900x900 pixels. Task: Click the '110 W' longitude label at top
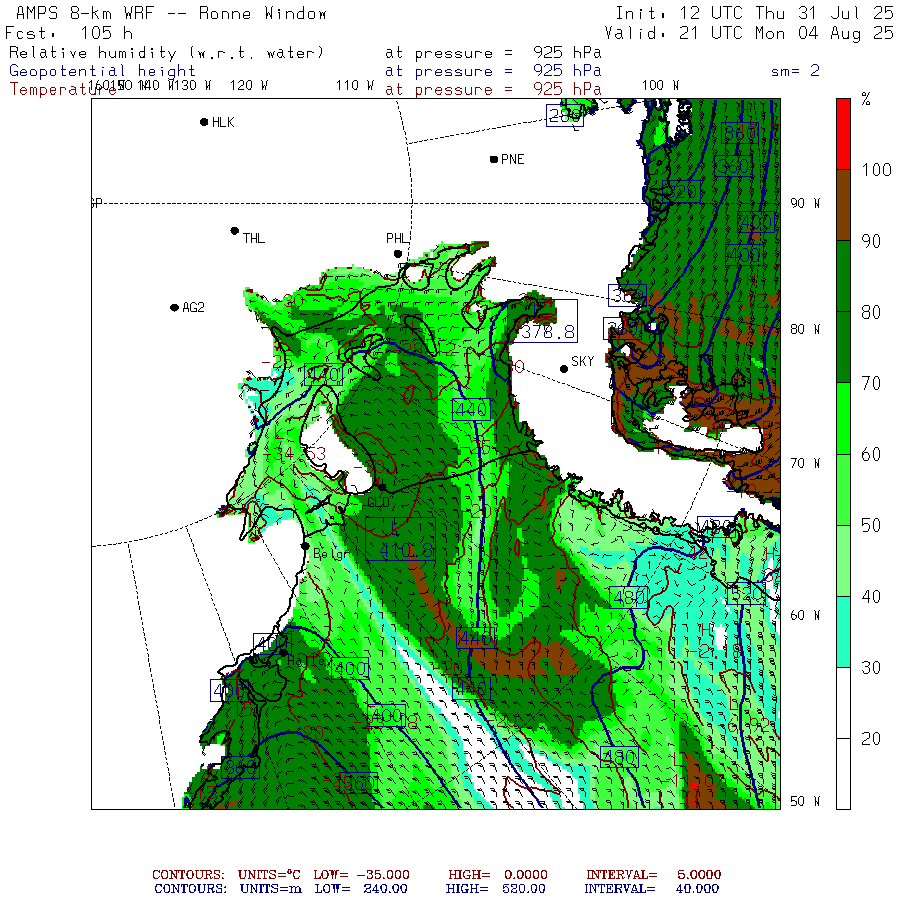pos(355,86)
